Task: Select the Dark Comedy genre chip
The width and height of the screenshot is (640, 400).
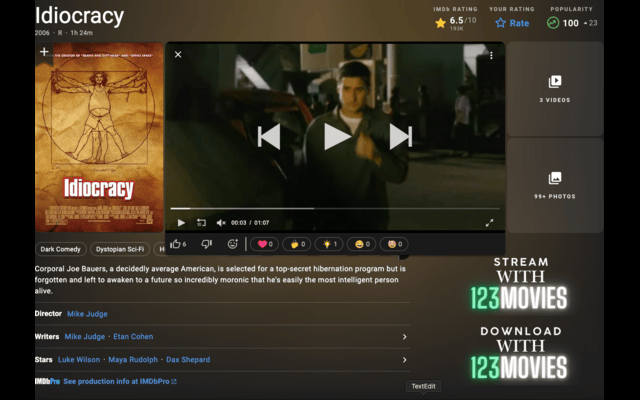Action: [60, 249]
